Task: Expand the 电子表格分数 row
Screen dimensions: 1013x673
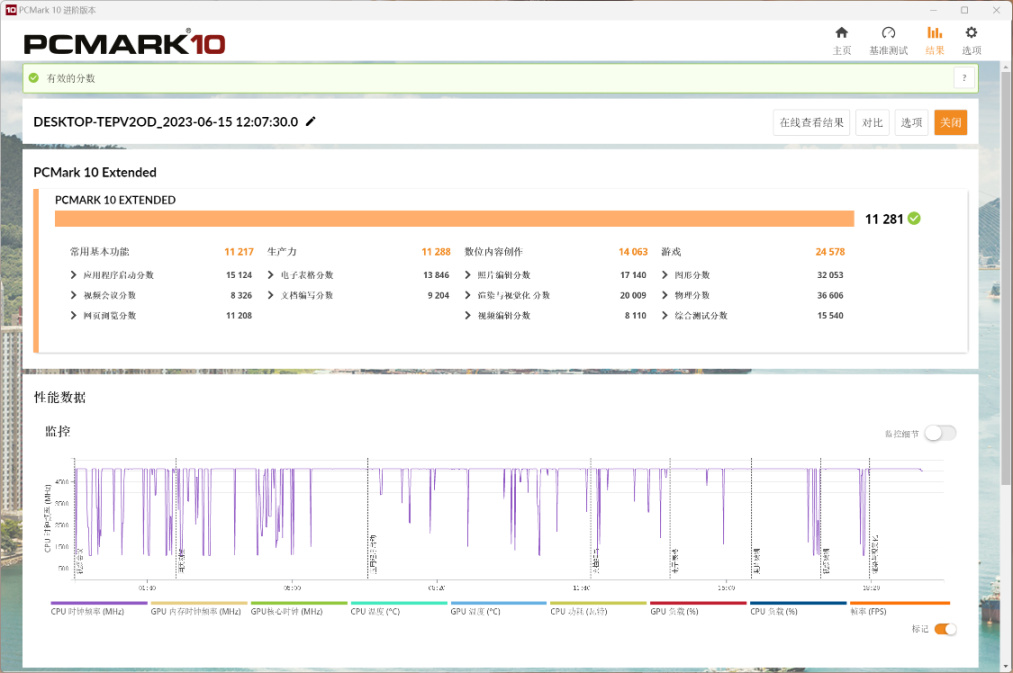Action: tap(270, 275)
